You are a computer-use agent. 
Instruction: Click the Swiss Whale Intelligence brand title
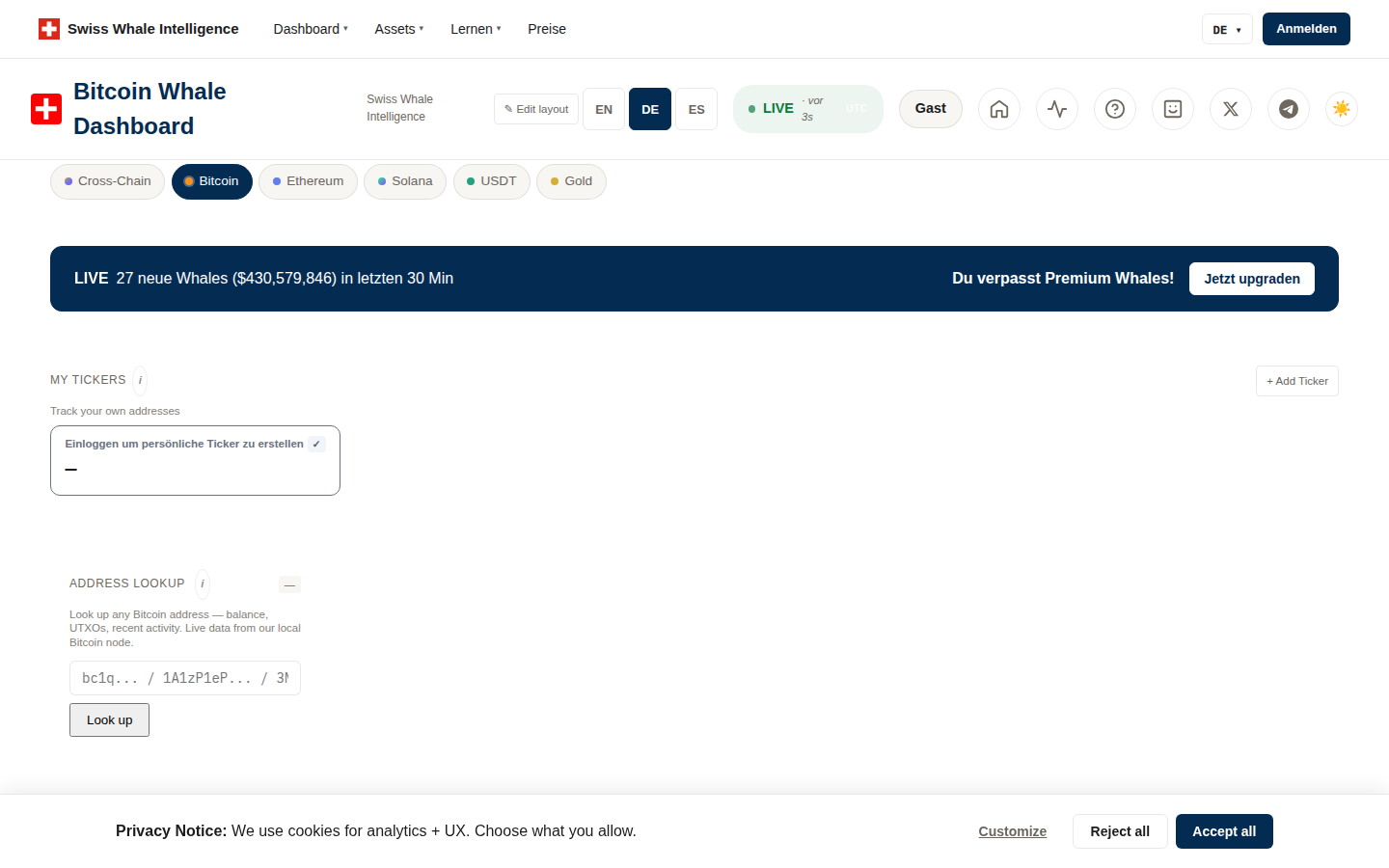[x=153, y=29]
